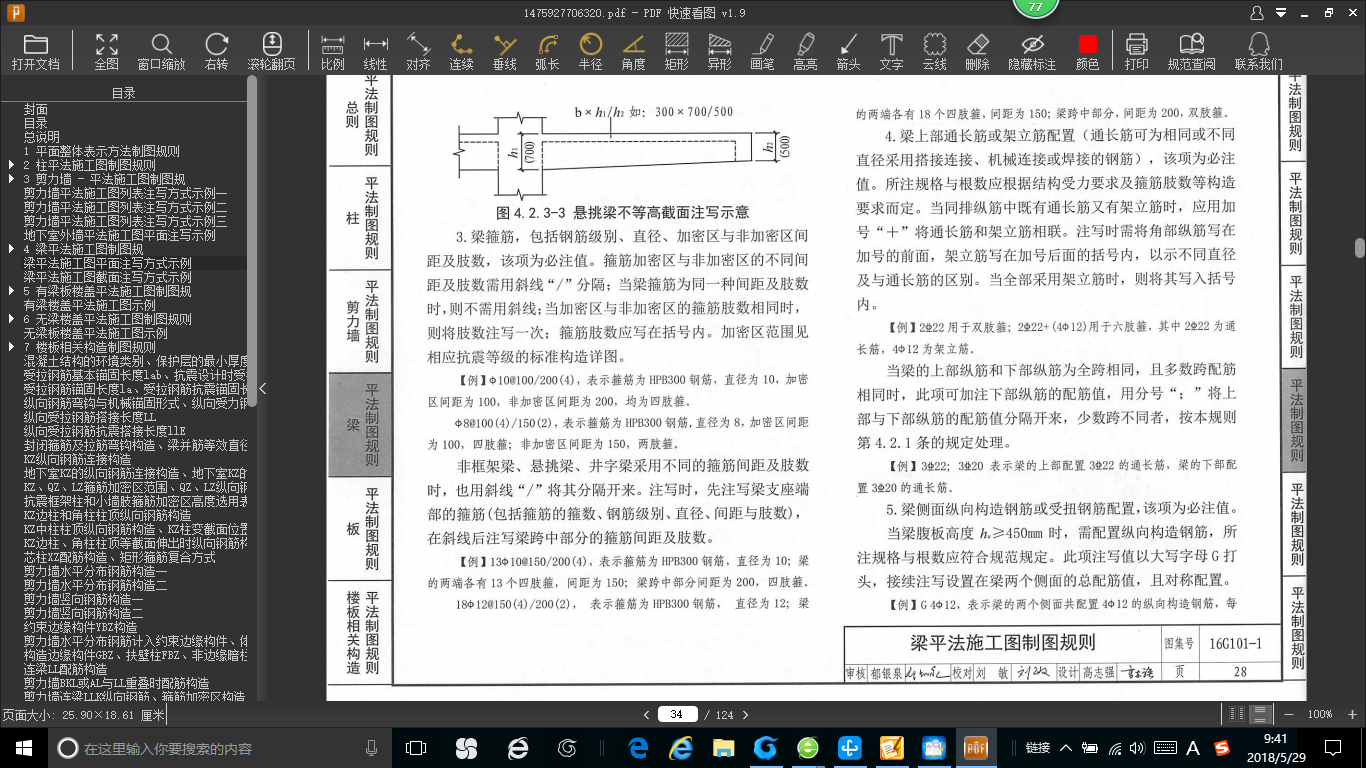Collapse the '4 梁平法施工图制图规则' bookmark
The width and height of the screenshot is (1366, 768).
(x=11, y=249)
